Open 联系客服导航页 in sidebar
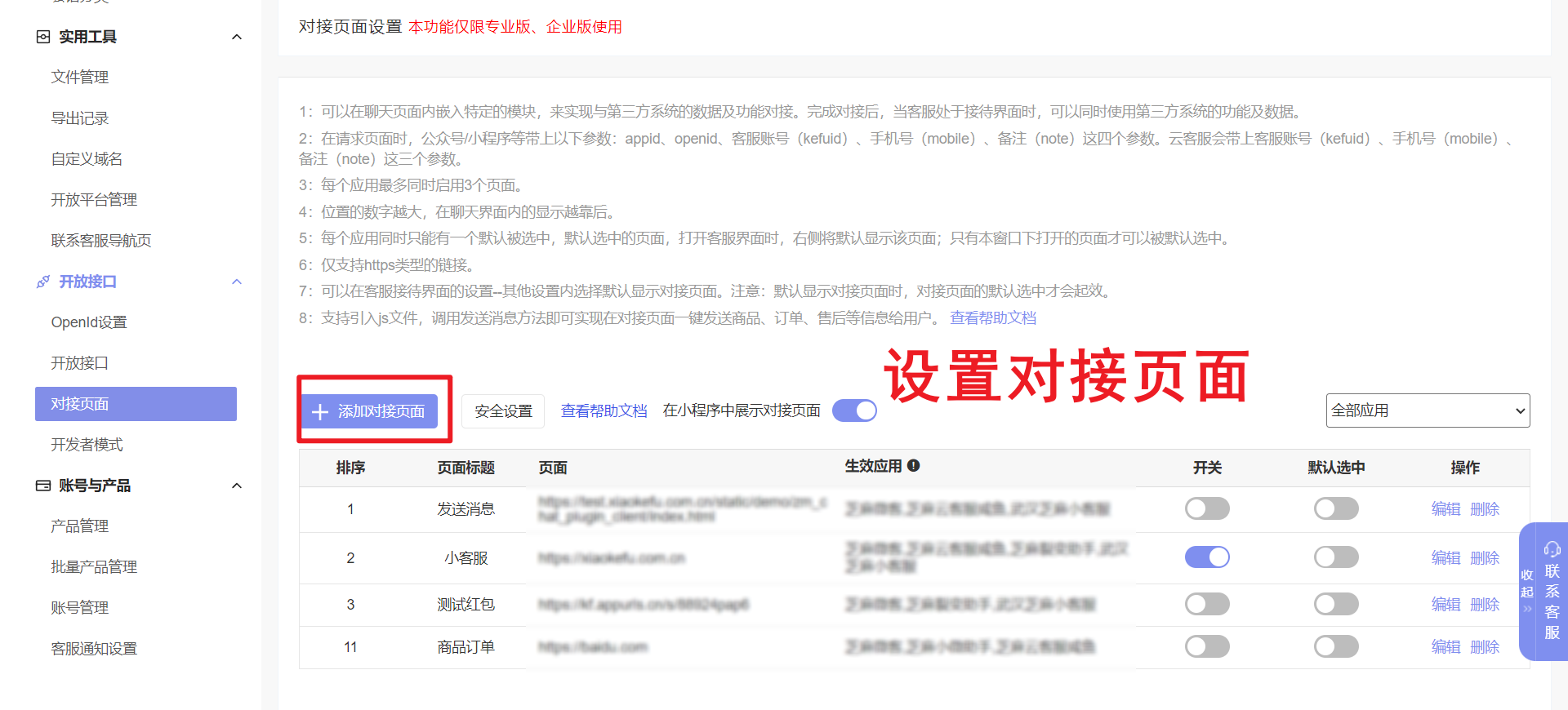The image size is (1568, 710). click(101, 241)
